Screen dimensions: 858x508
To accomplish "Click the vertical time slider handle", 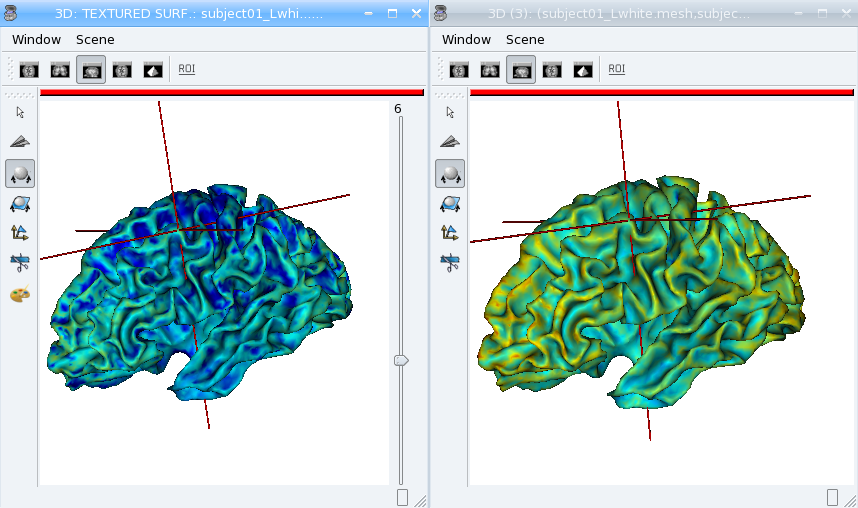I will tap(401, 360).
